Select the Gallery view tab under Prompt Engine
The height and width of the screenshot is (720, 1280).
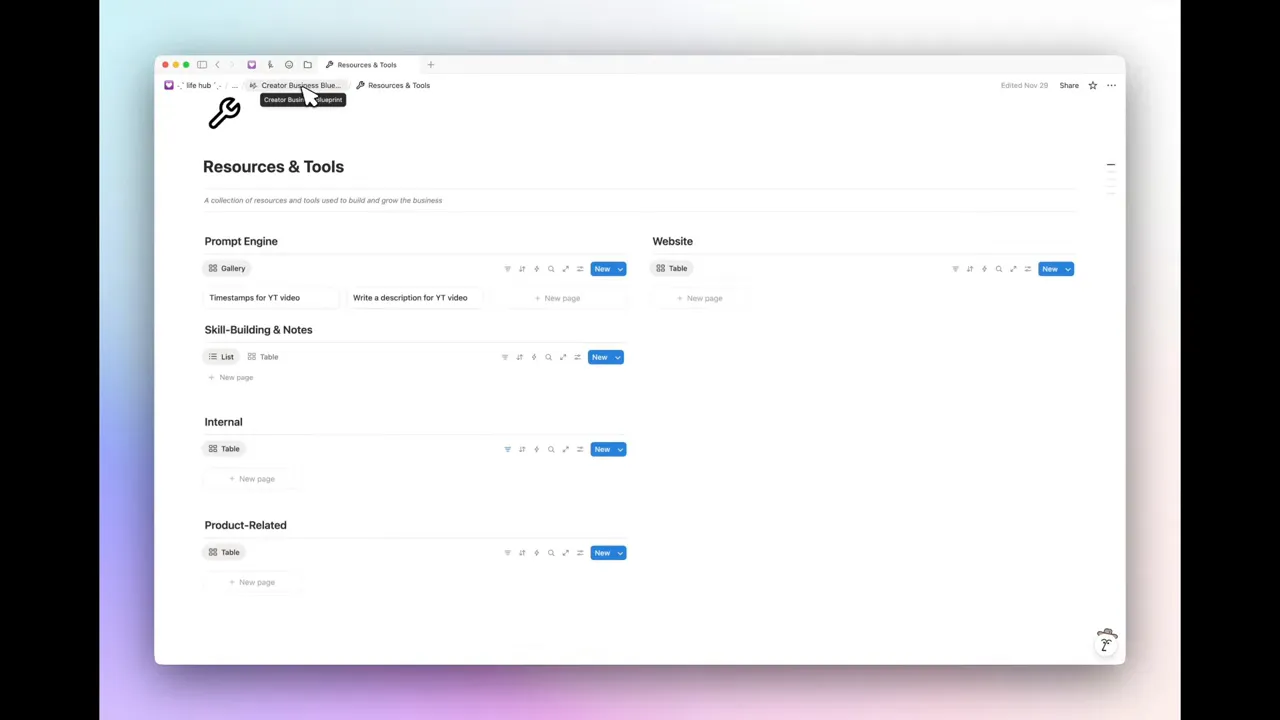[226, 268]
